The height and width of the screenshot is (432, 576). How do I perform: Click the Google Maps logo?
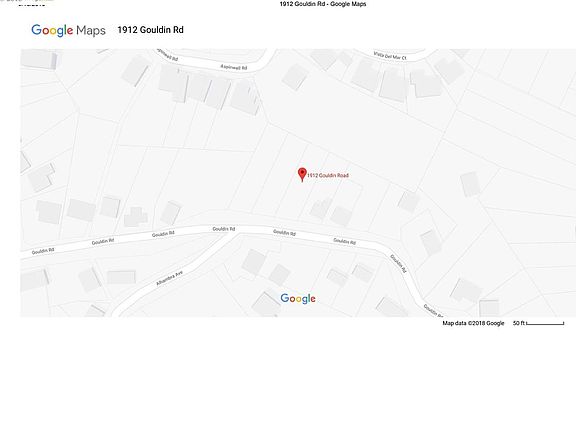point(68,30)
